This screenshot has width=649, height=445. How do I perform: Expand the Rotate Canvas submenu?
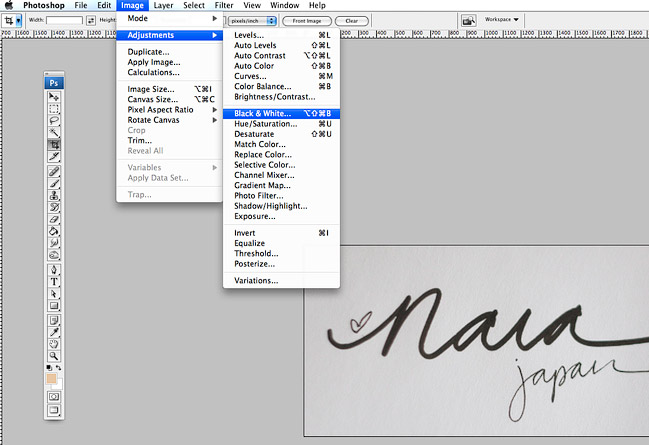tap(169, 120)
